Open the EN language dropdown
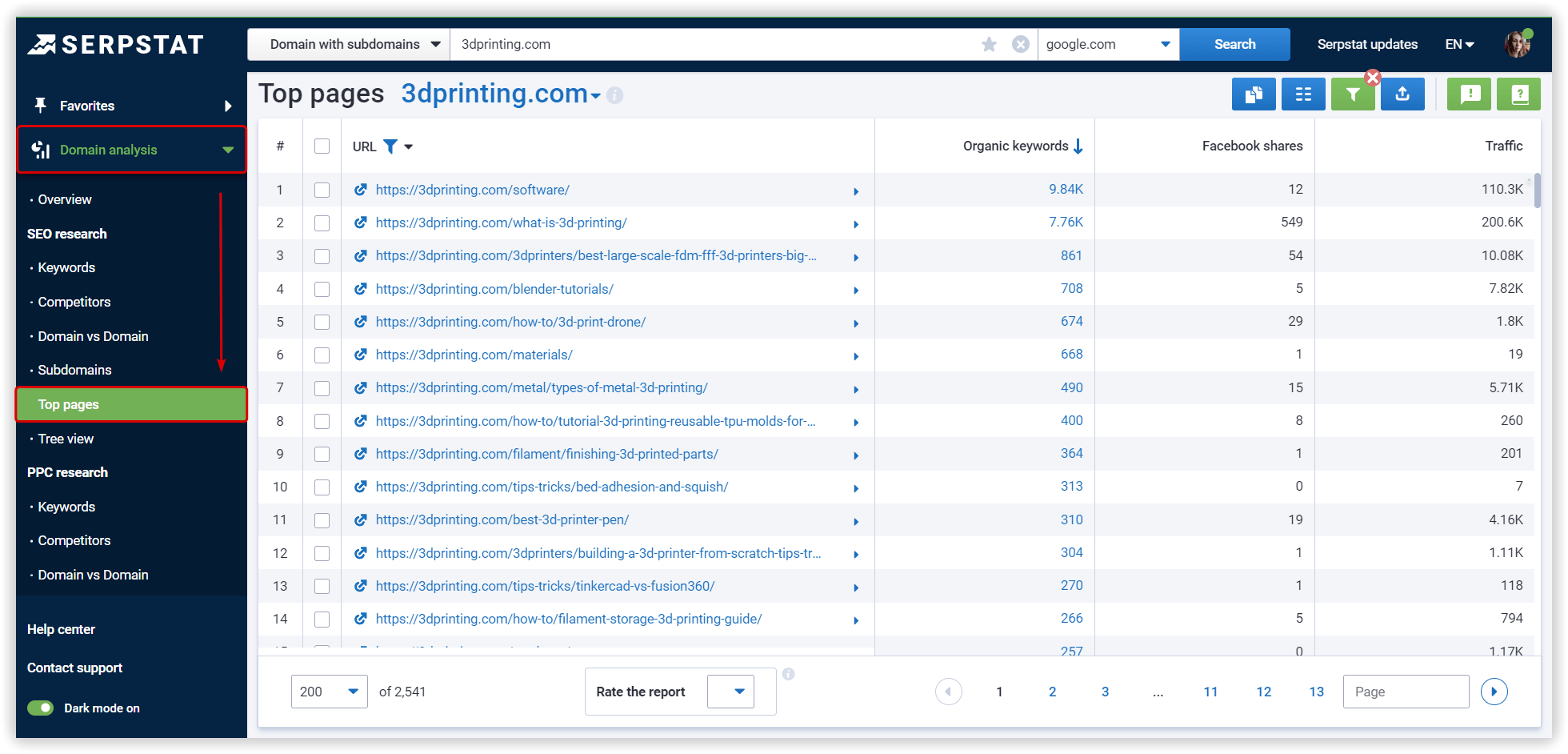The width and height of the screenshot is (1568, 754). [x=1460, y=44]
